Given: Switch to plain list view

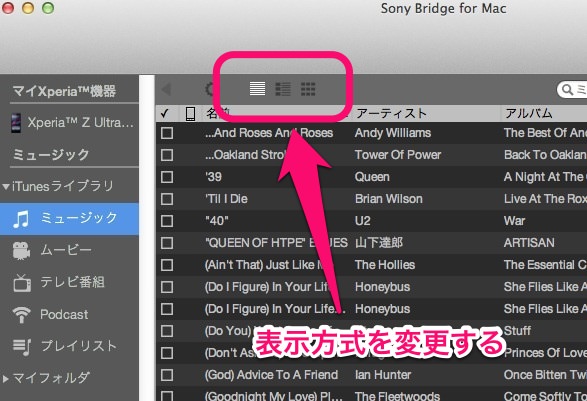Looking at the screenshot, I should pyautogui.click(x=257, y=89).
